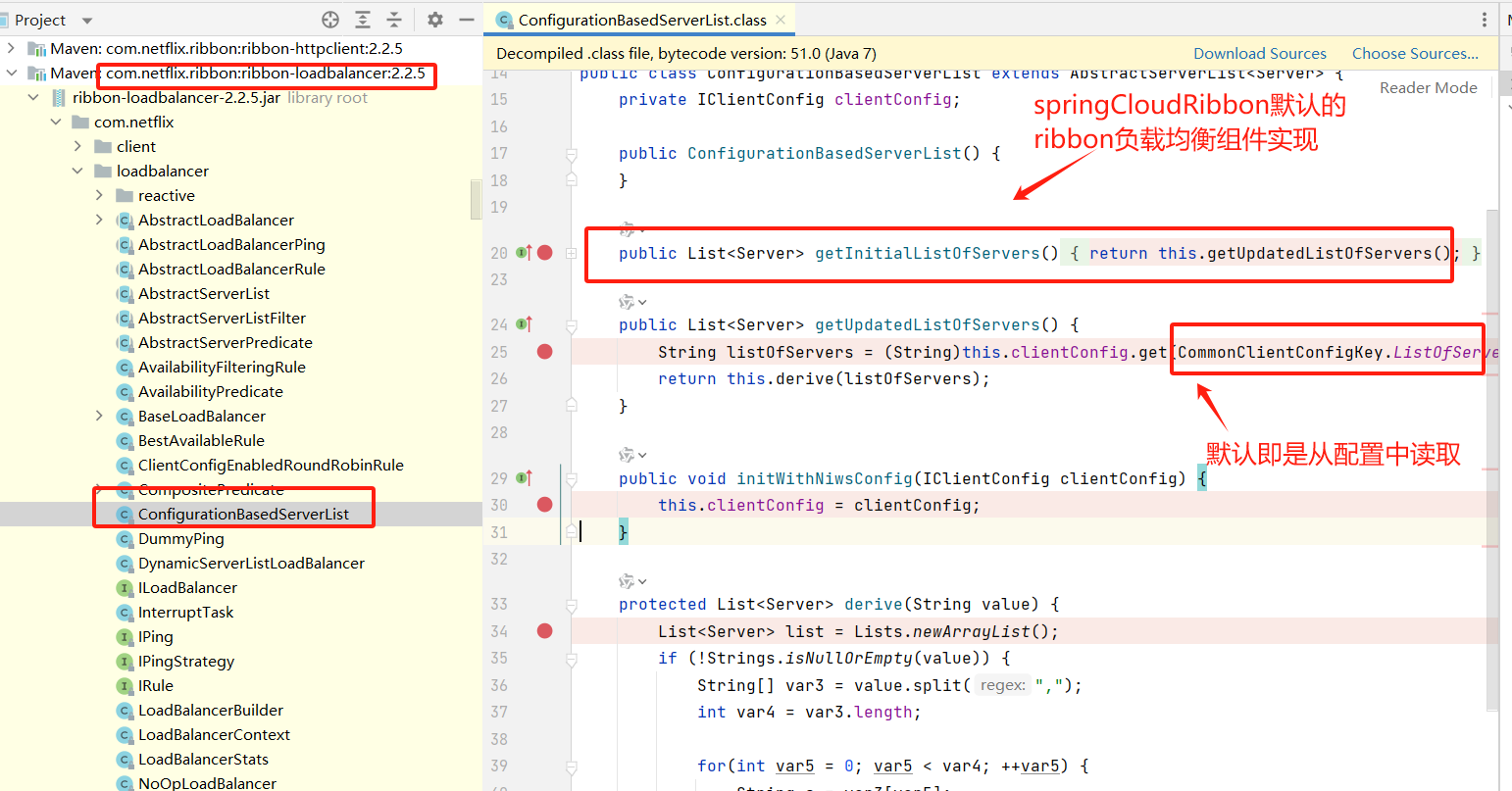Hide the Project tool window
This screenshot has height=791, width=1512.
(467, 20)
